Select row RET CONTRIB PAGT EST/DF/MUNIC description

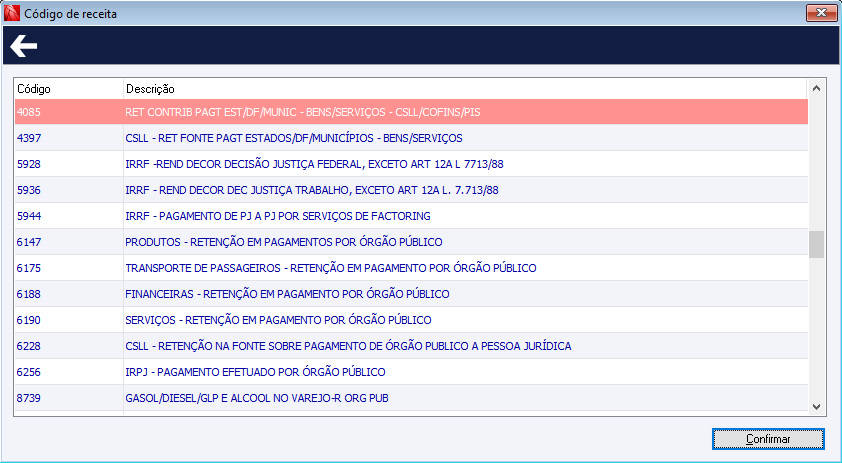tap(303, 112)
